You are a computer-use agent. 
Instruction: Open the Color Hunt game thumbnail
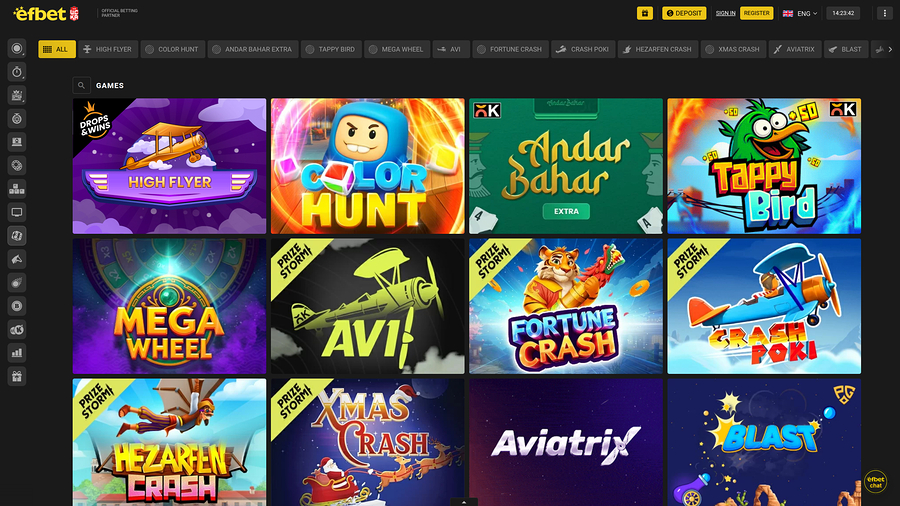(368, 166)
